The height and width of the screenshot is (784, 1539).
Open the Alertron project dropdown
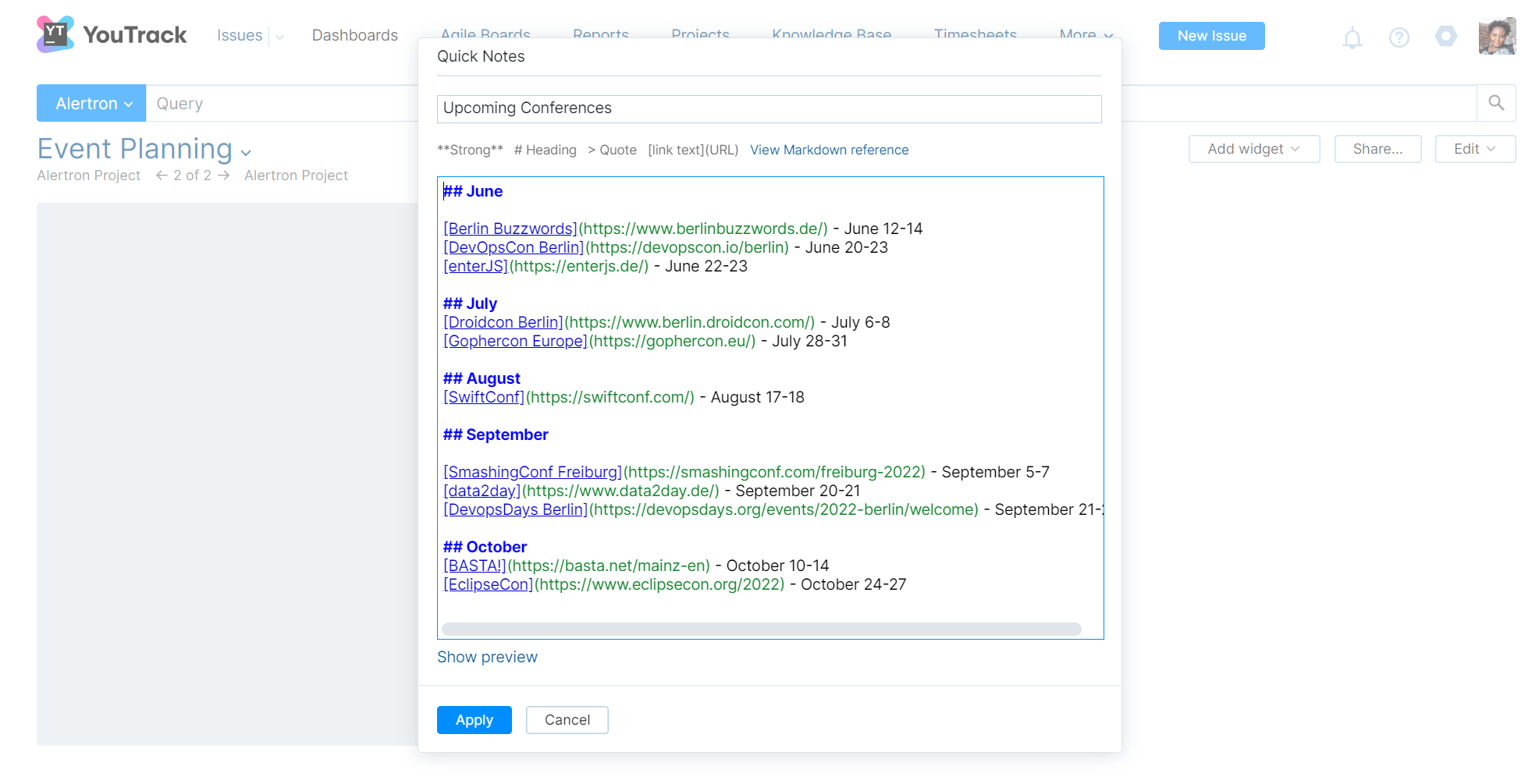tap(91, 102)
